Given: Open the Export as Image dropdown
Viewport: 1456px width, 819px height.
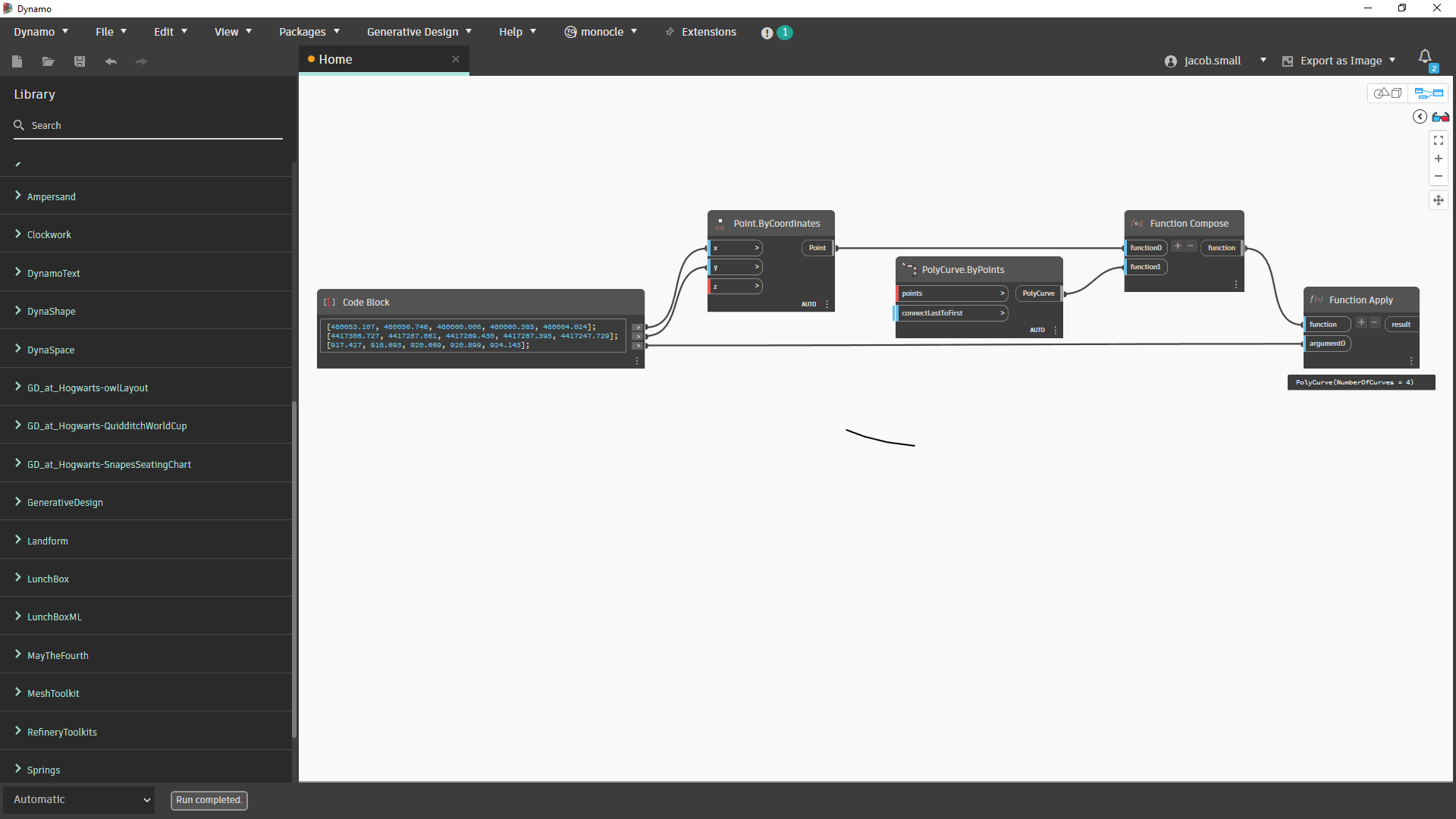Looking at the screenshot, I should (1339, 61).
